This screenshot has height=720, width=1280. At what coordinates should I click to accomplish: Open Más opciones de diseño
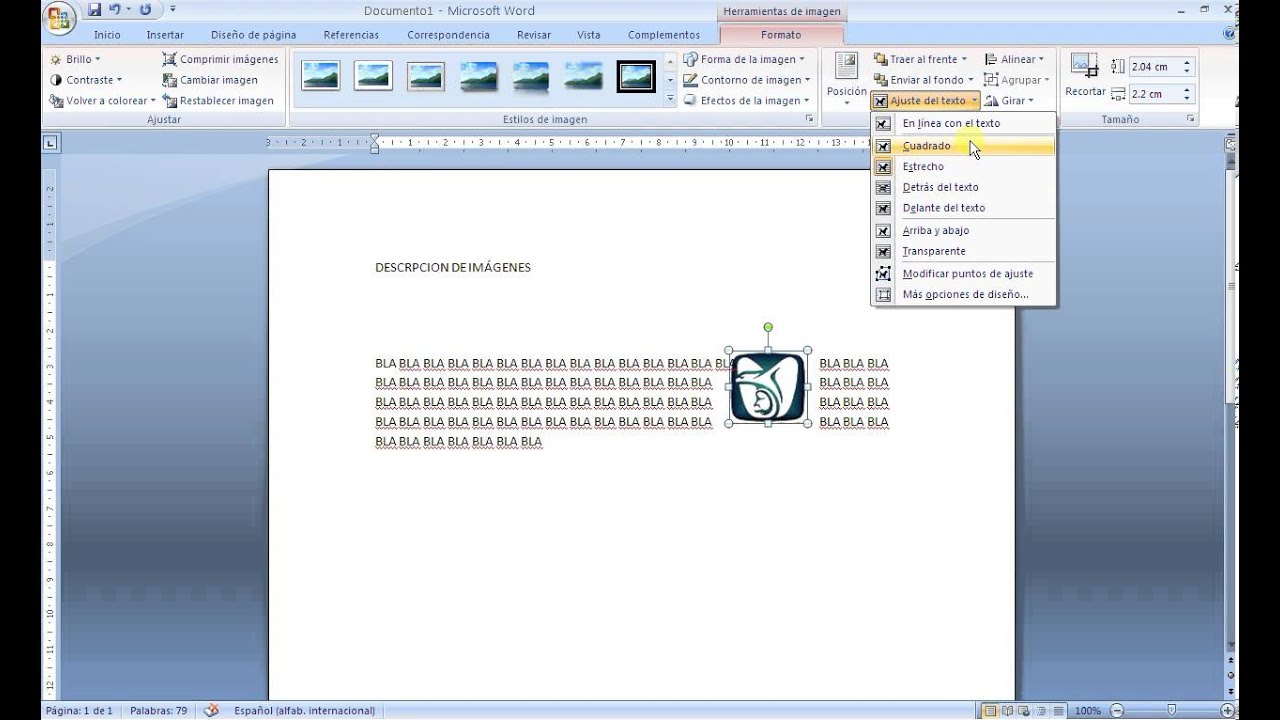coord(964,295)
